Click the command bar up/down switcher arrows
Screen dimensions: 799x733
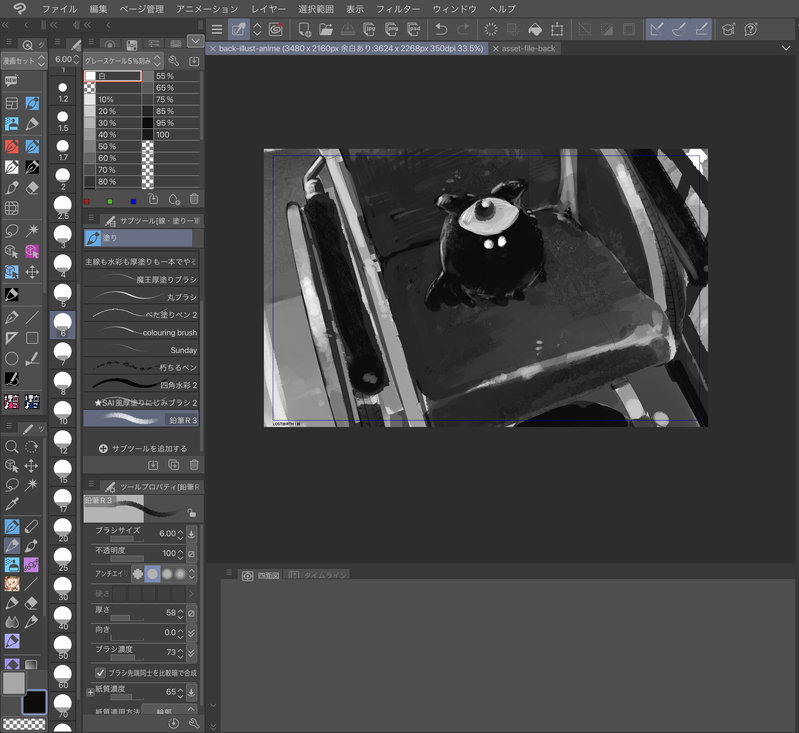pyautogui.click(x=257, y=30)
